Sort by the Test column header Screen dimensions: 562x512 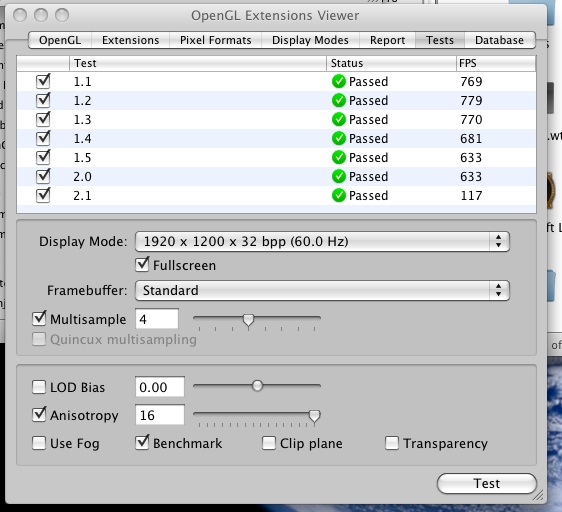coord(197,63)
